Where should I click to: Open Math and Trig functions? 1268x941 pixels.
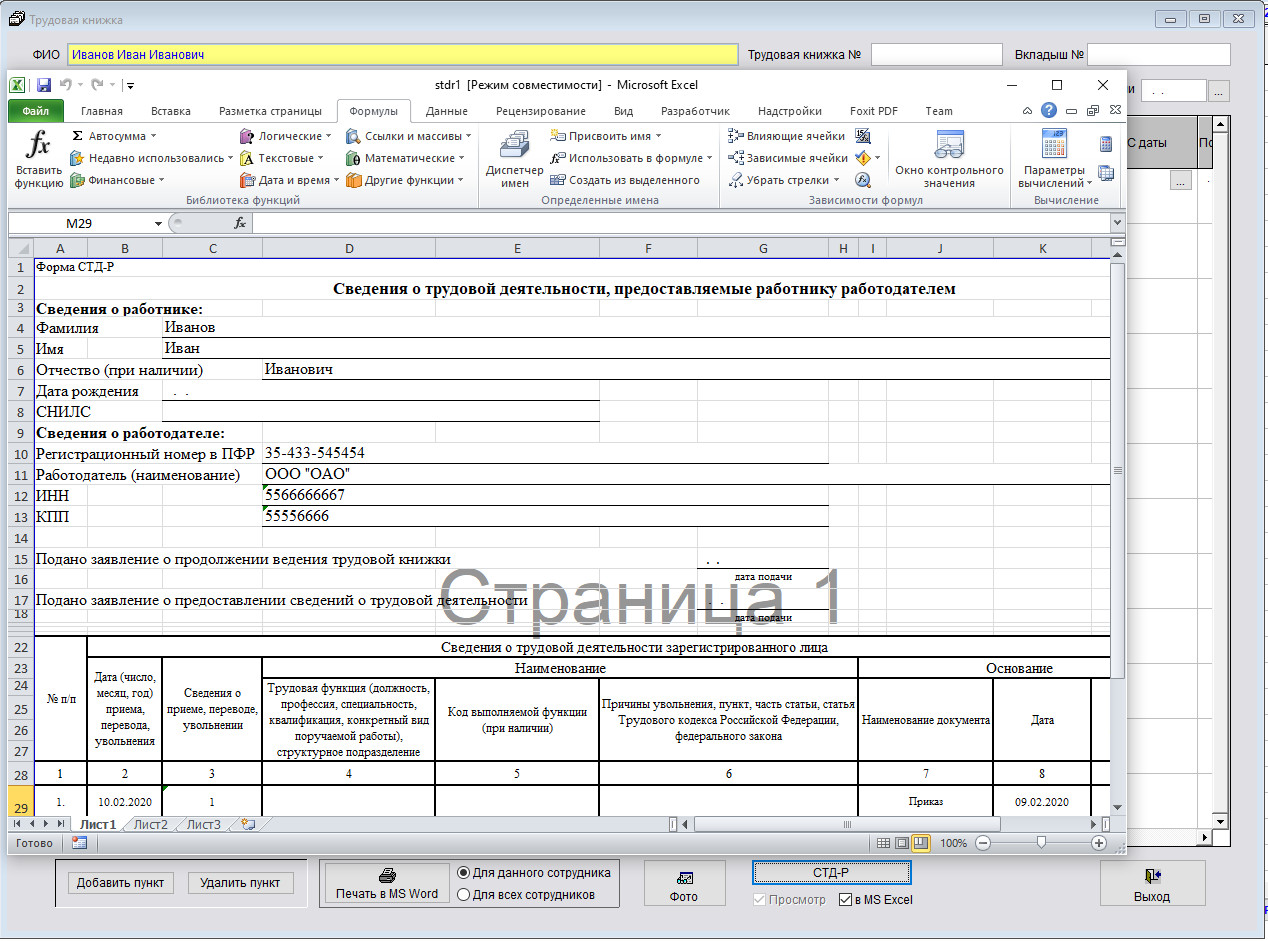(405, 158)
